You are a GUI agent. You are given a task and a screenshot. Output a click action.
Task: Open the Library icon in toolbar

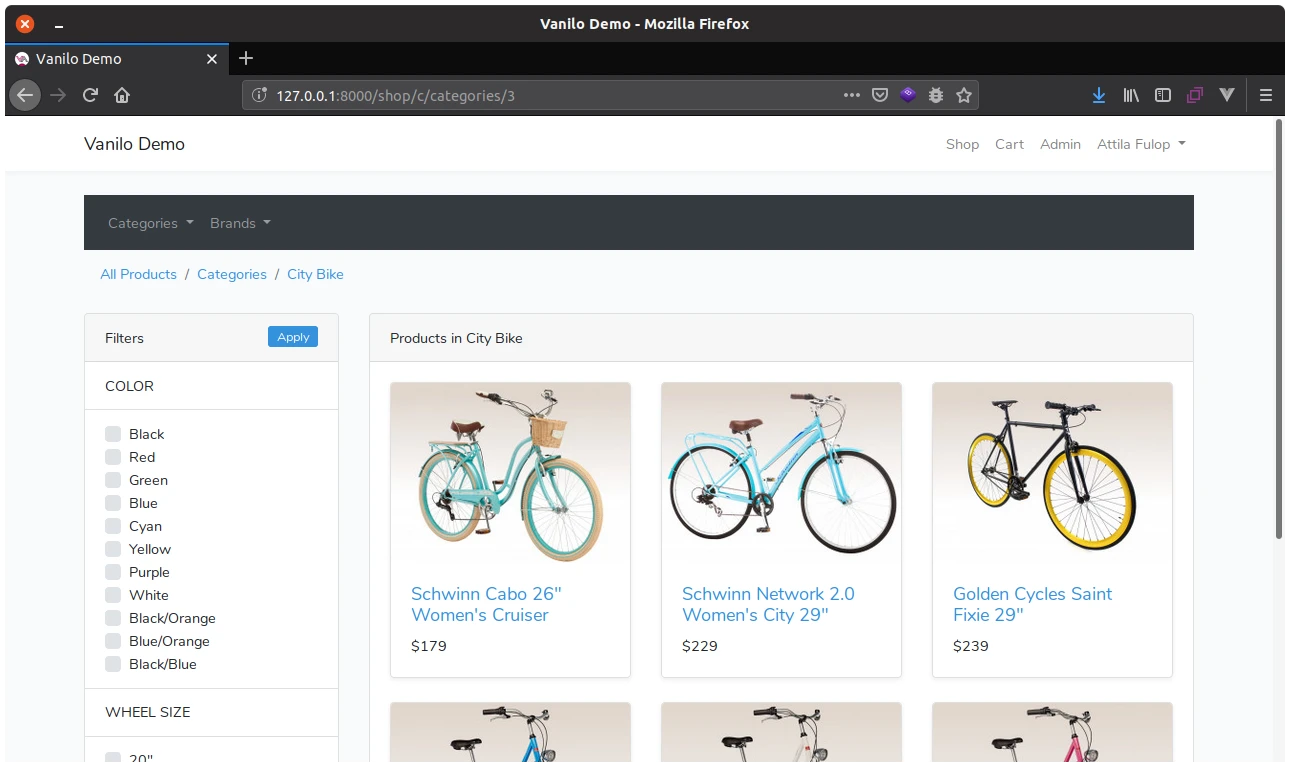pos(1131,95)
